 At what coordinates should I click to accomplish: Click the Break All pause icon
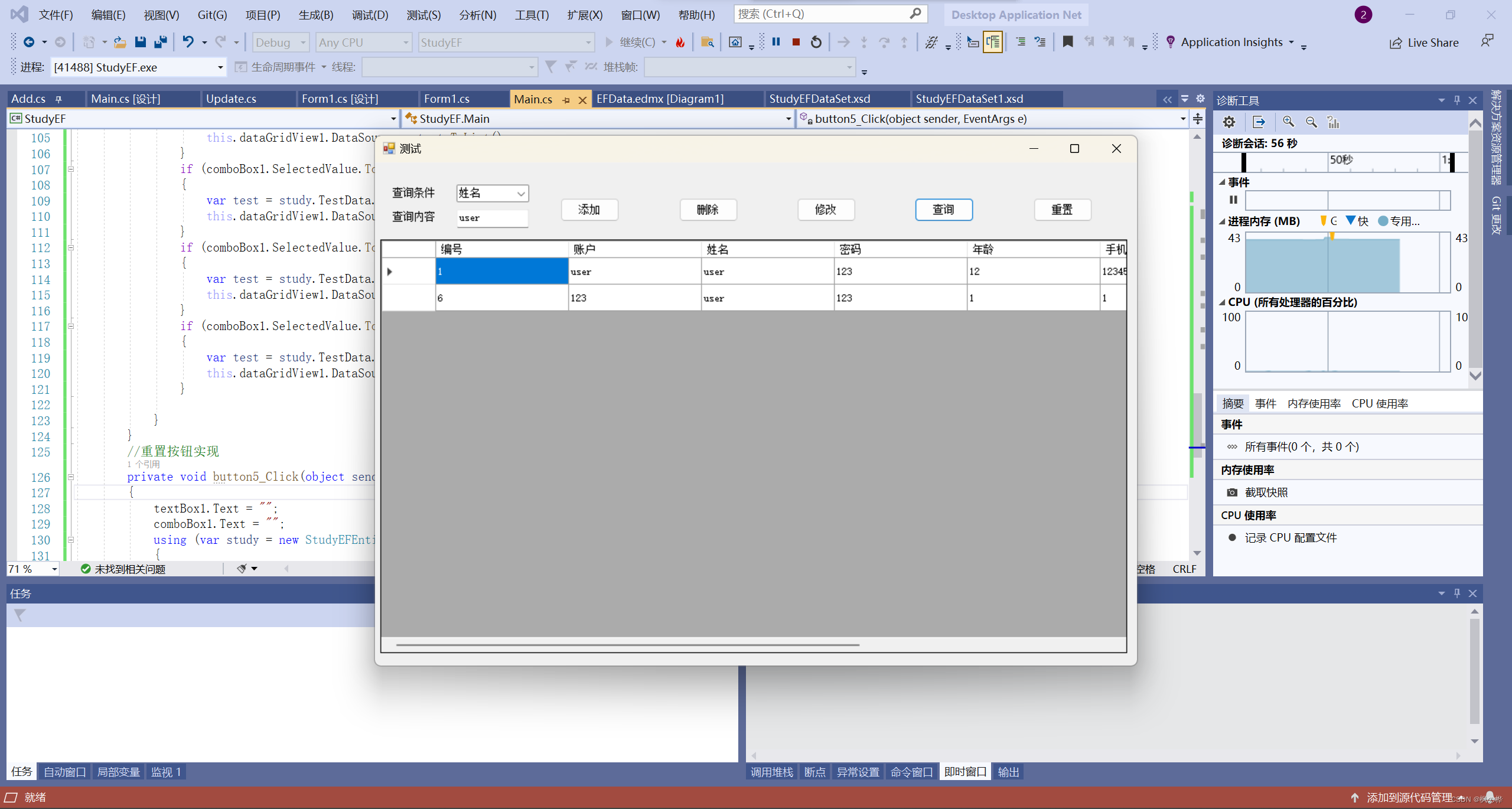tap(776, 42)
